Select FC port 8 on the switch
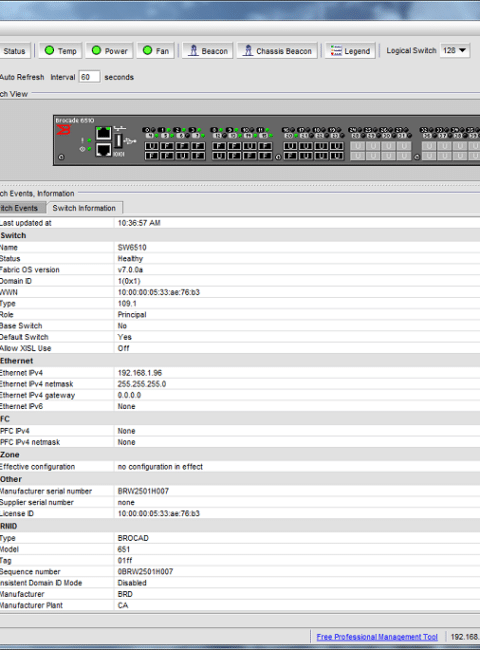 (x=219, y=146)
